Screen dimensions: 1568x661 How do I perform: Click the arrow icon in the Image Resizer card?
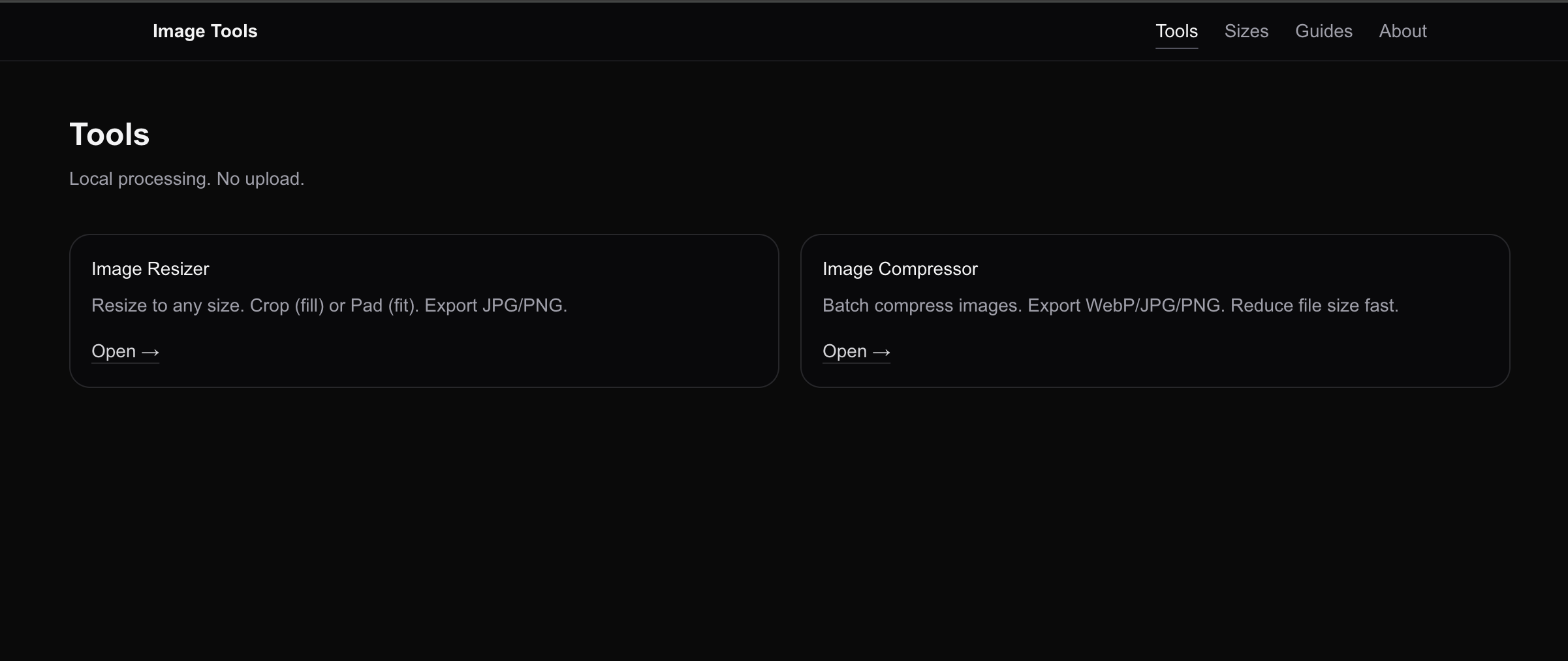150,352
